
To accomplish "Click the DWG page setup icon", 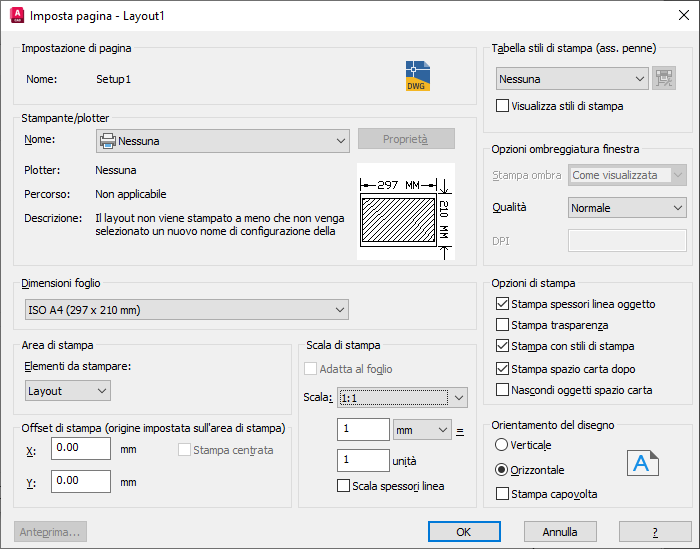I will tap(418, 76).
